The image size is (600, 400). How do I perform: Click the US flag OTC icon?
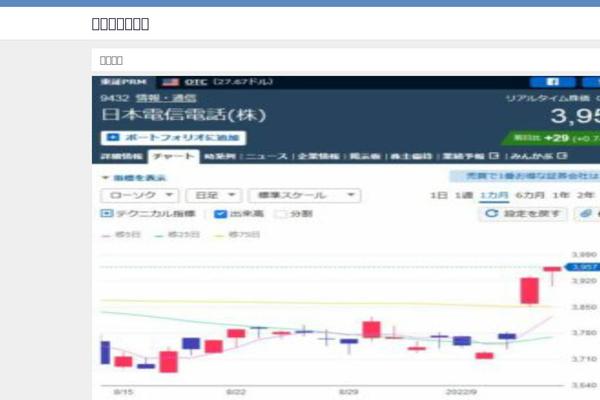170,82
